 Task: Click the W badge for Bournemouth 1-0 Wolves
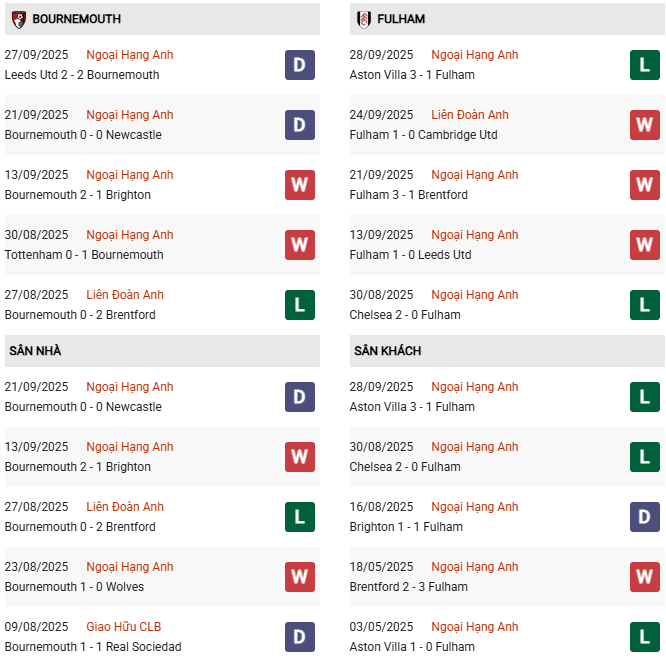click(299, 577)
